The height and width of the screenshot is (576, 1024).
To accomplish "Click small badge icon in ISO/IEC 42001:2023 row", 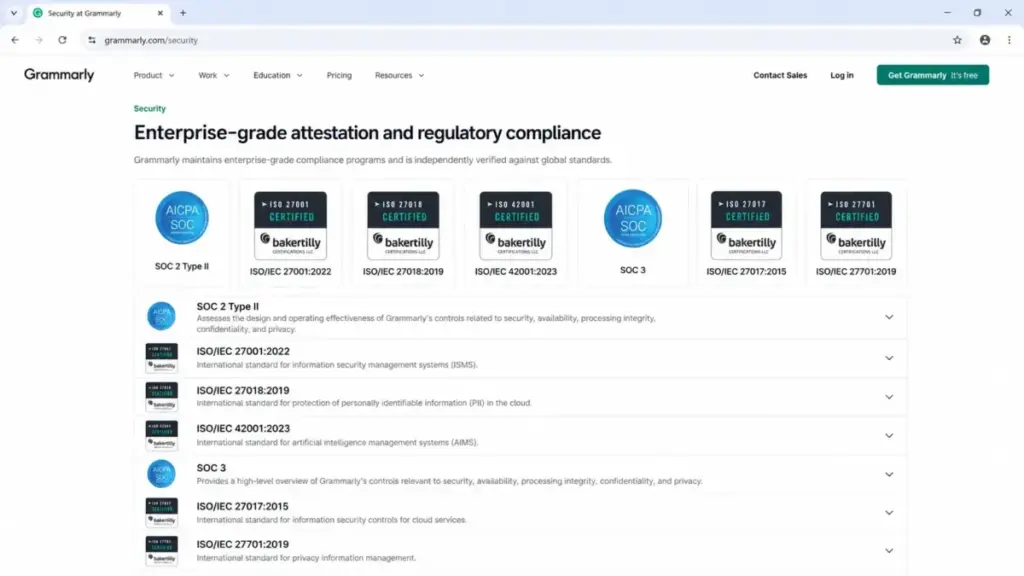I will click(x=161, y=436).
